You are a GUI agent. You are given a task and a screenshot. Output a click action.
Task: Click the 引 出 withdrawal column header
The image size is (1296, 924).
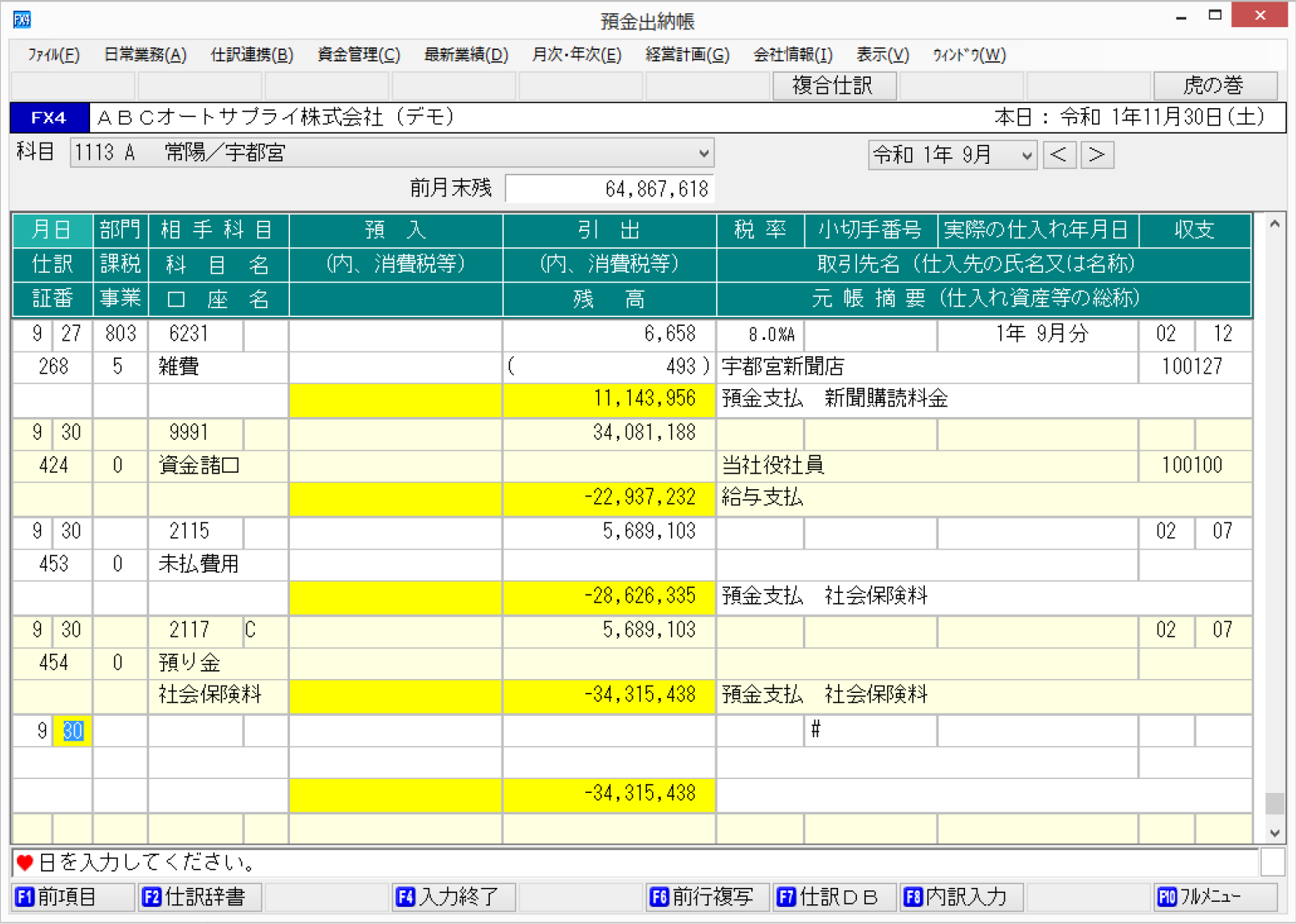pyautogui.click(x=609, y=230)
